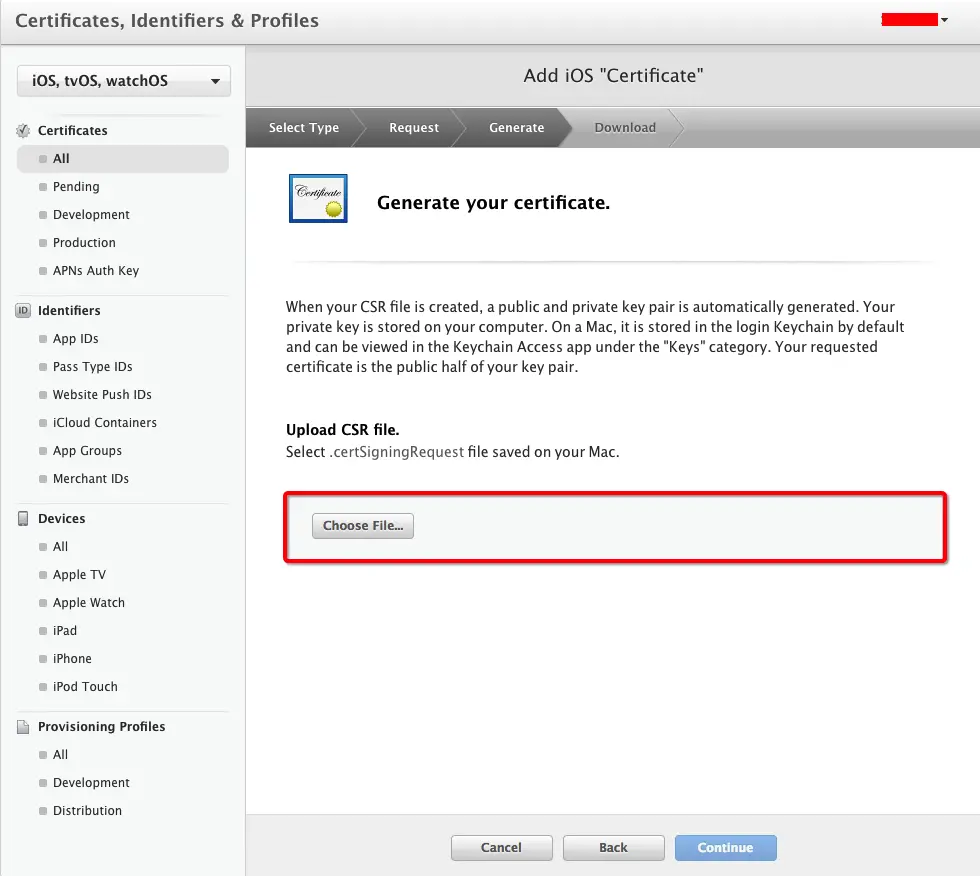The height and width of the screenshot is (876, 980).
Task: Click the Back button
Action: click(614, 848)
